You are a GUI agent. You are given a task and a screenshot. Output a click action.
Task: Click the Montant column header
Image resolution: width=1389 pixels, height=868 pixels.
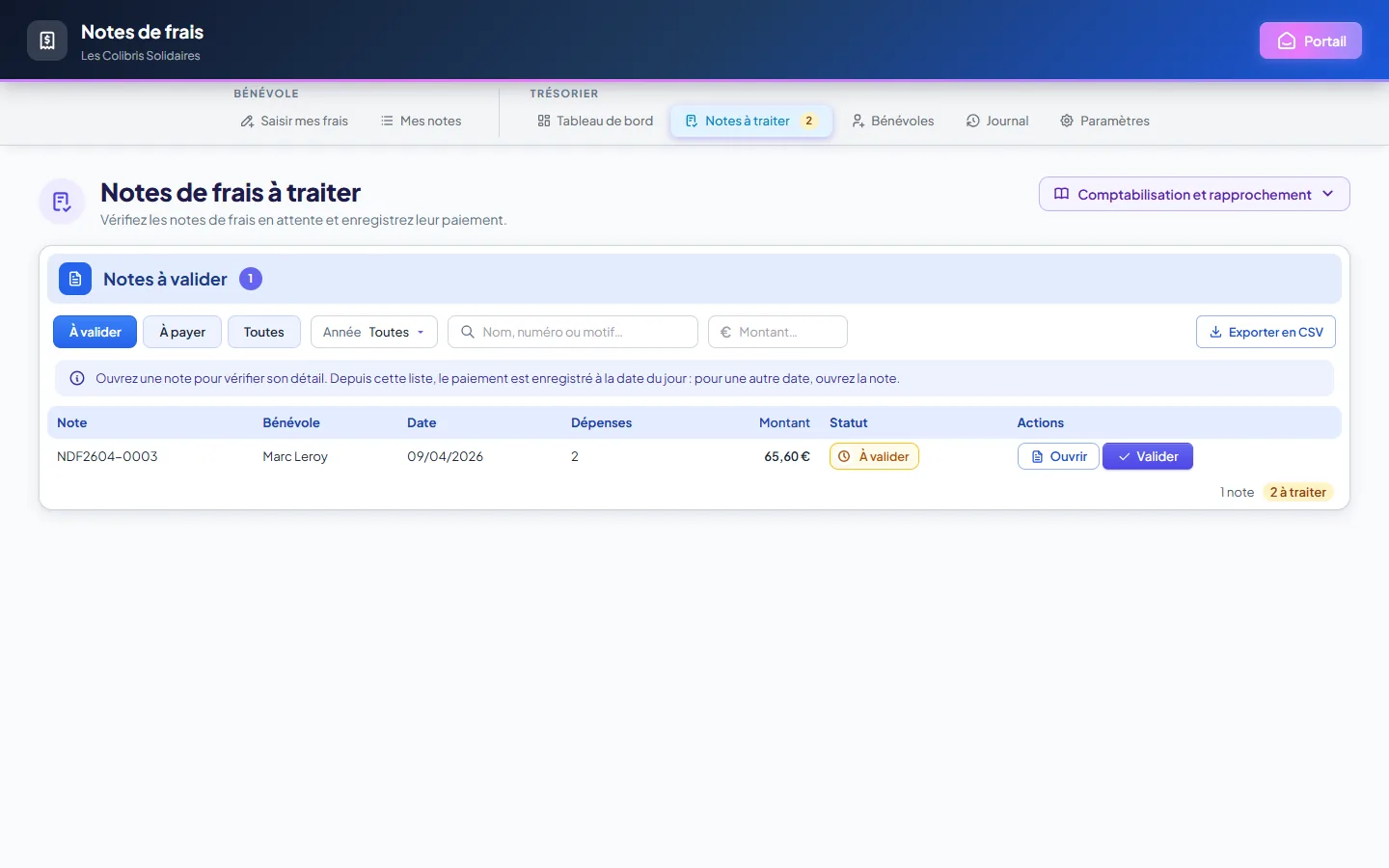tap(784, 422)
